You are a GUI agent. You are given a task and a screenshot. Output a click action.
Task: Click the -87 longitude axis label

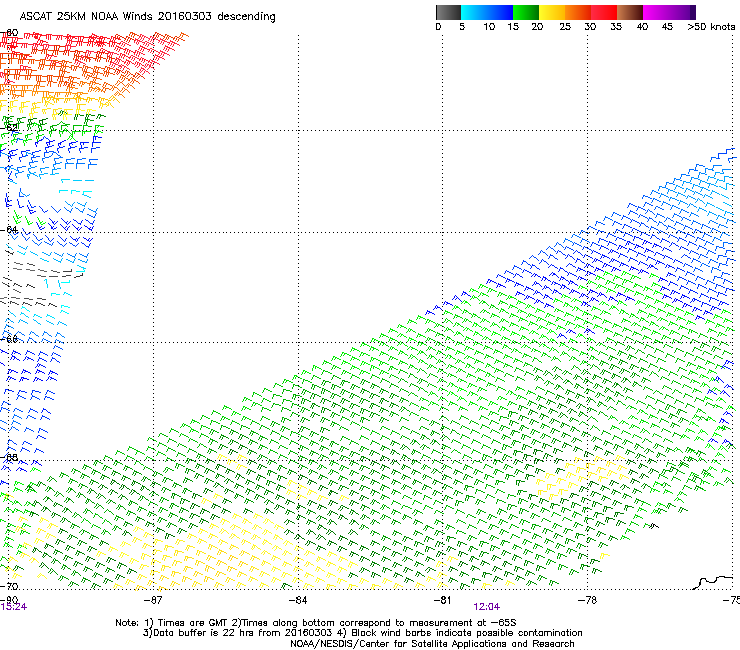tap(152, 600)
